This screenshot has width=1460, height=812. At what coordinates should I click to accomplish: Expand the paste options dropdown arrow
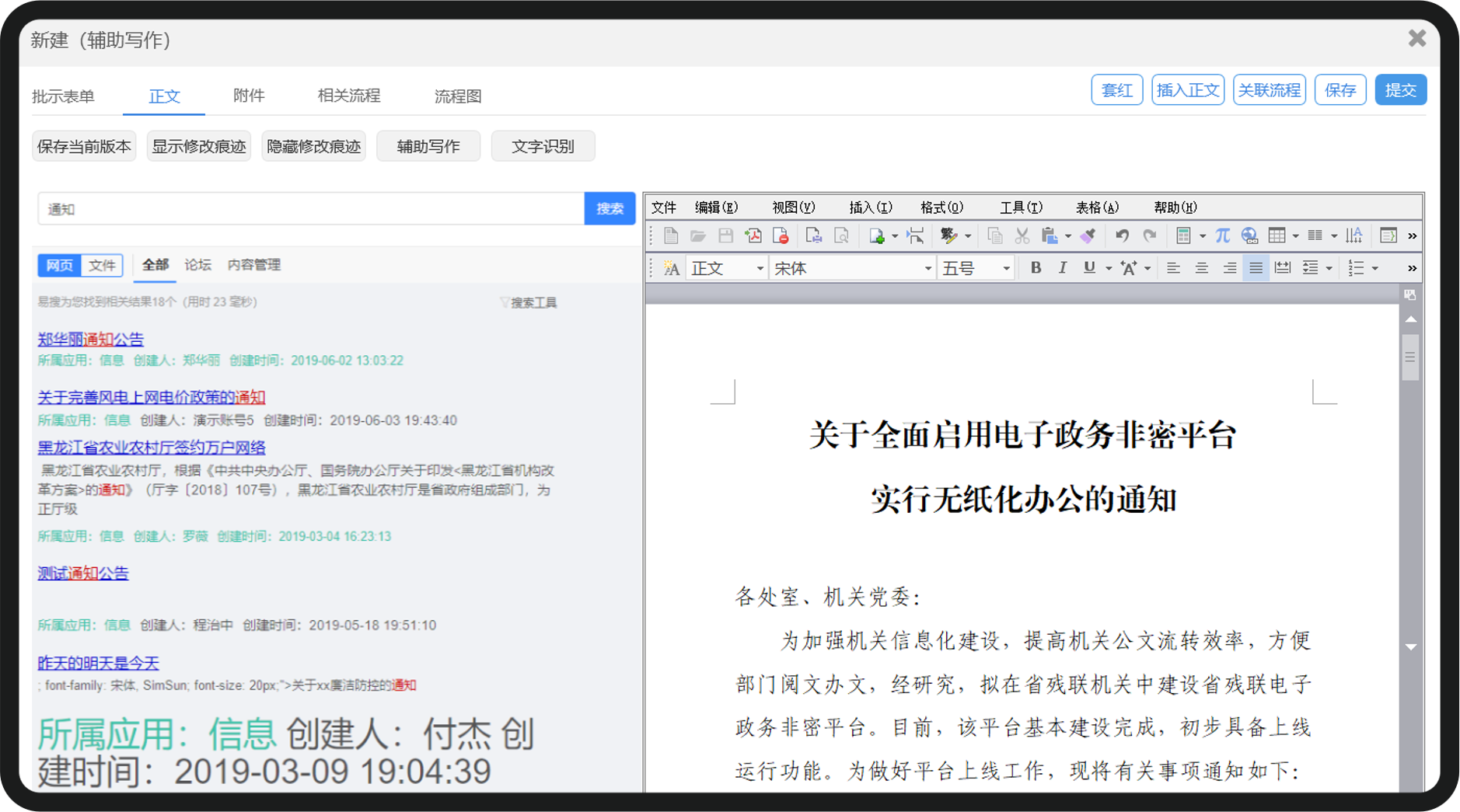1068,236
